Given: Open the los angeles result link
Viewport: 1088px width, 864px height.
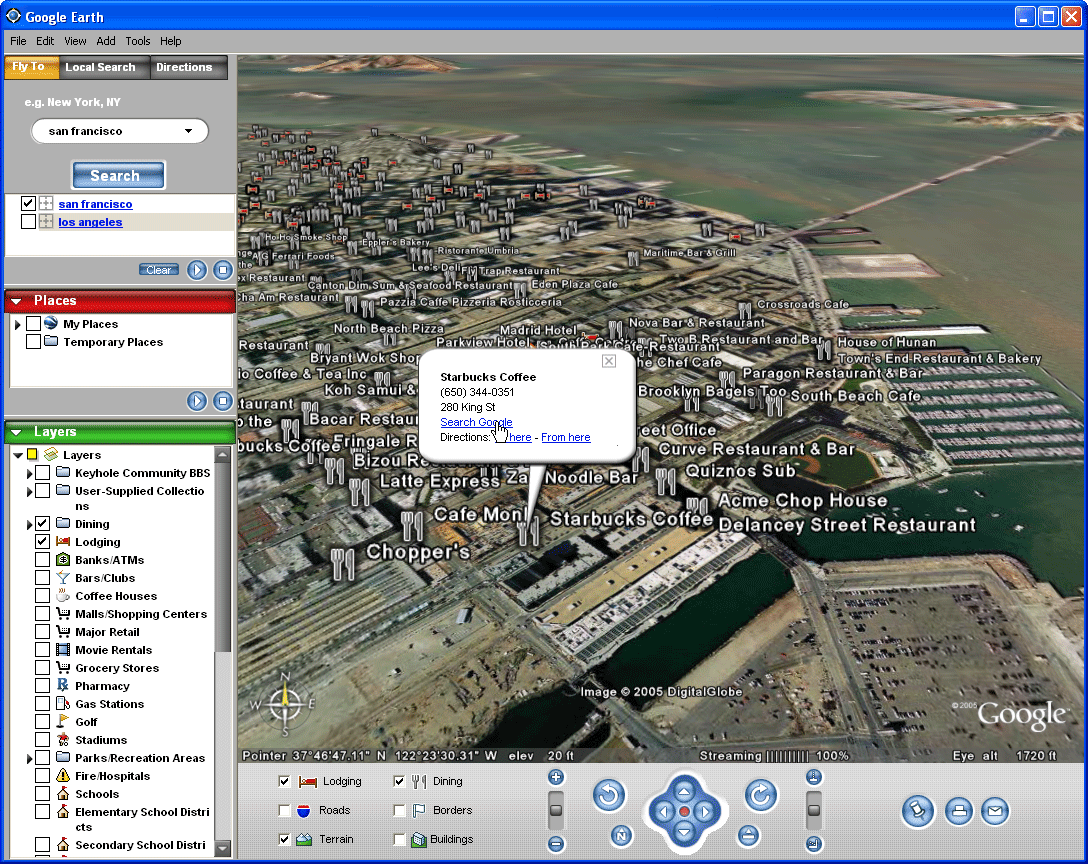Looking at the screenshot, I should [90, 222].
